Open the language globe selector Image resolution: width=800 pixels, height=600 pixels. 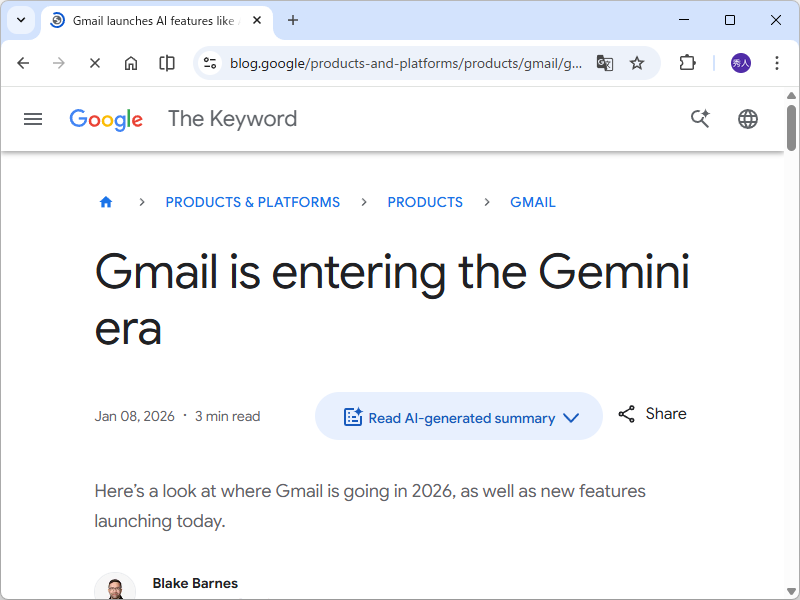click(748, 119)
